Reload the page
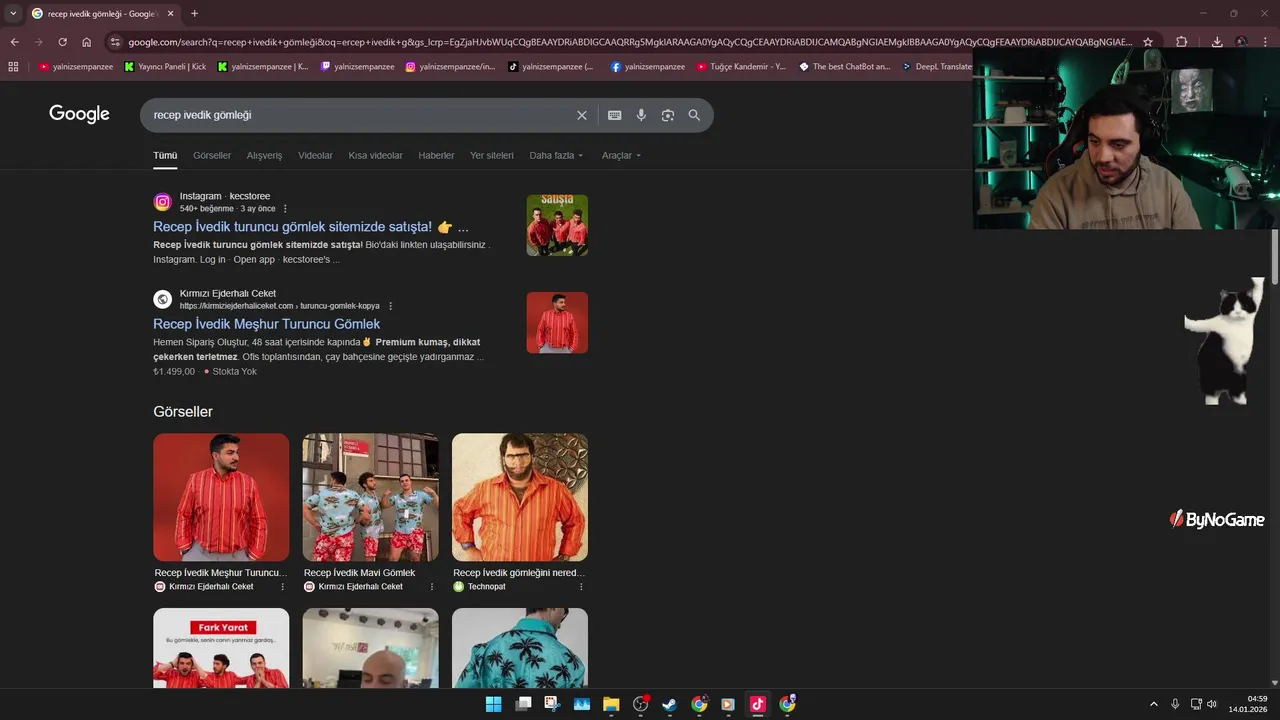 62,42
